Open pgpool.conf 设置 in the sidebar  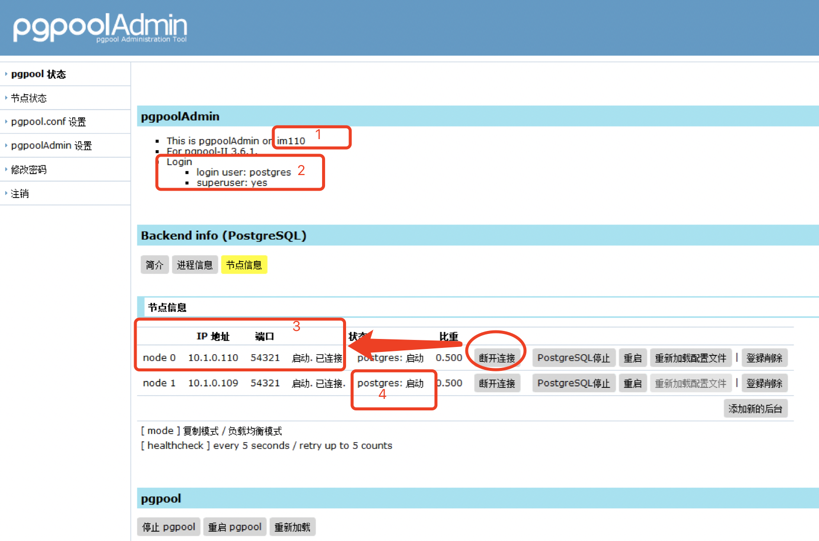coord(48,122)
